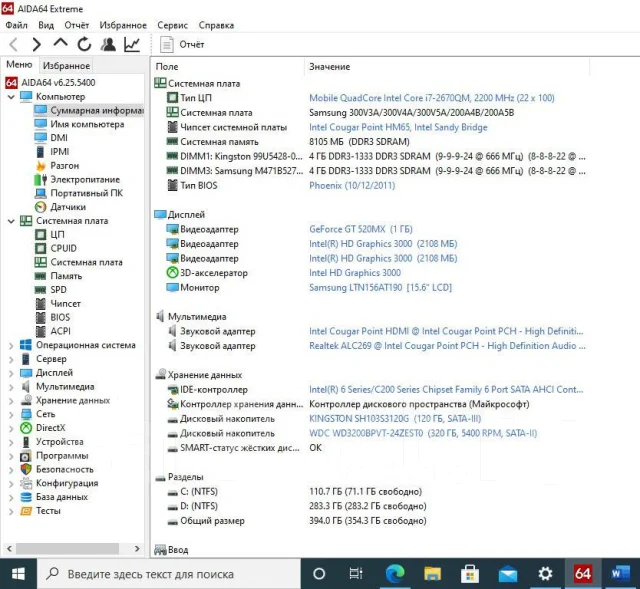Click the CPUID icon in tree

(x=40, y=249)
